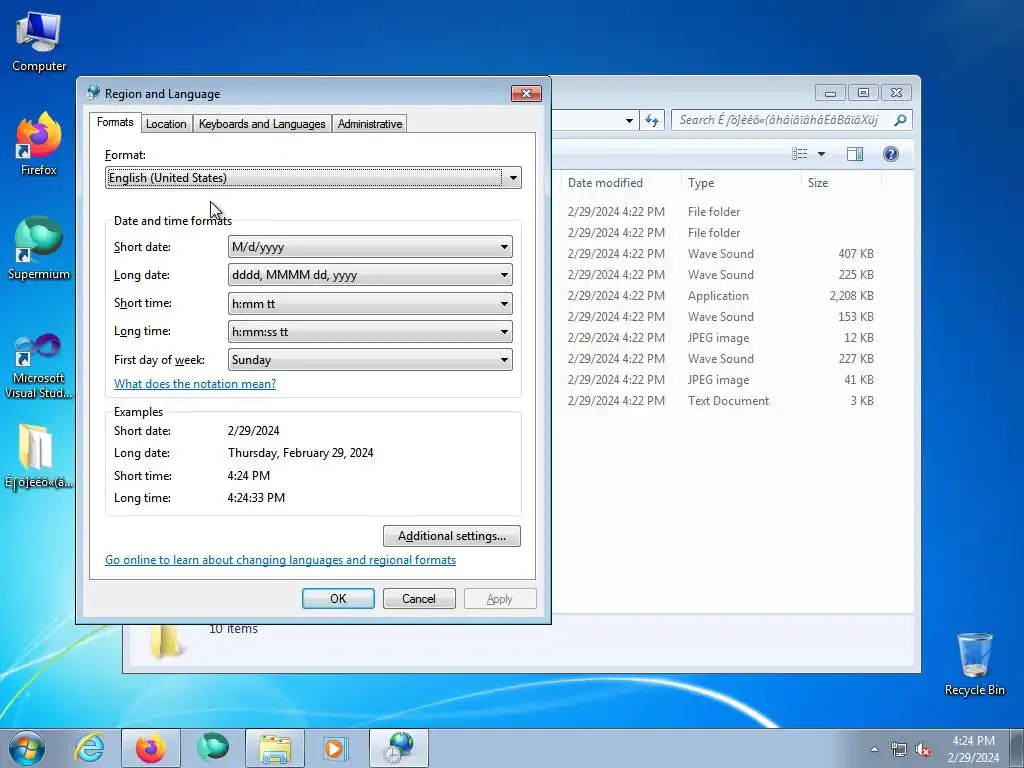Select the 227 KB Wave Sound row

point(720,359)
